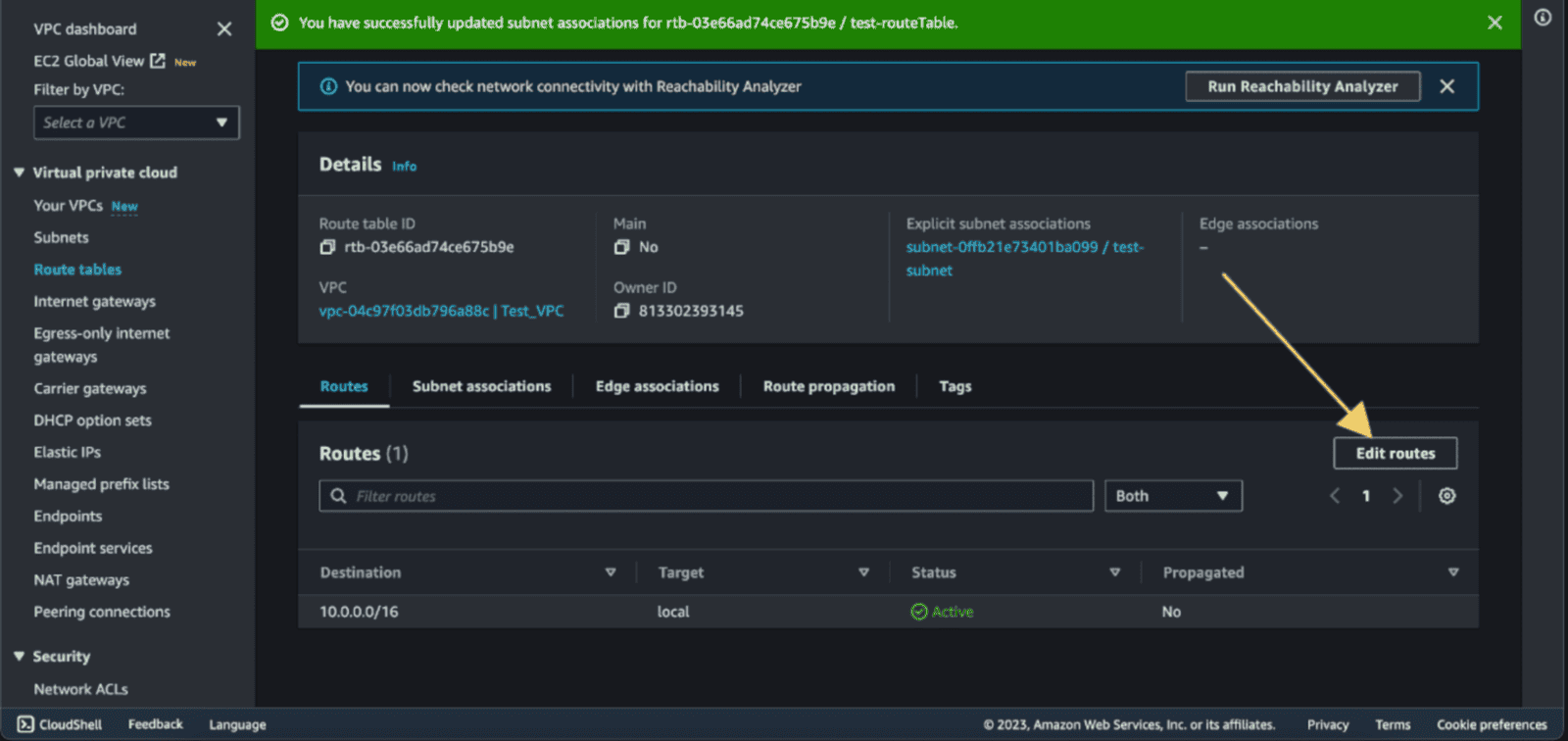The image size is (1568, 741).
Task: Close the Reachability Analyzer info banner
Action: 1446,86
